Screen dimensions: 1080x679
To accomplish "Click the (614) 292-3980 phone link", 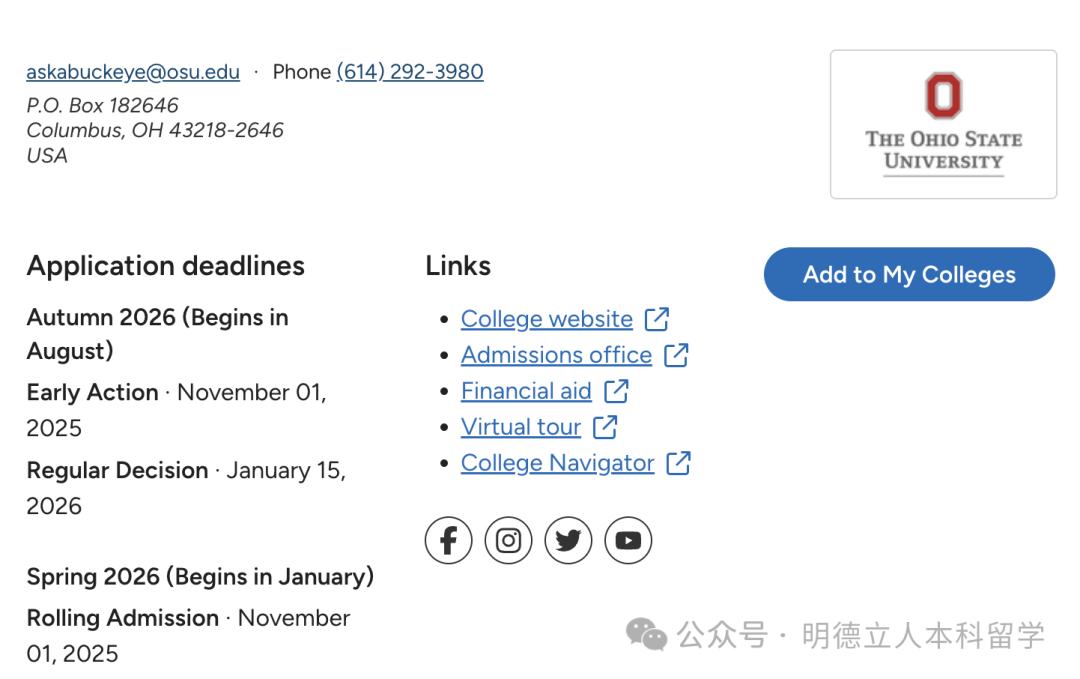I will tap(410, 72).
